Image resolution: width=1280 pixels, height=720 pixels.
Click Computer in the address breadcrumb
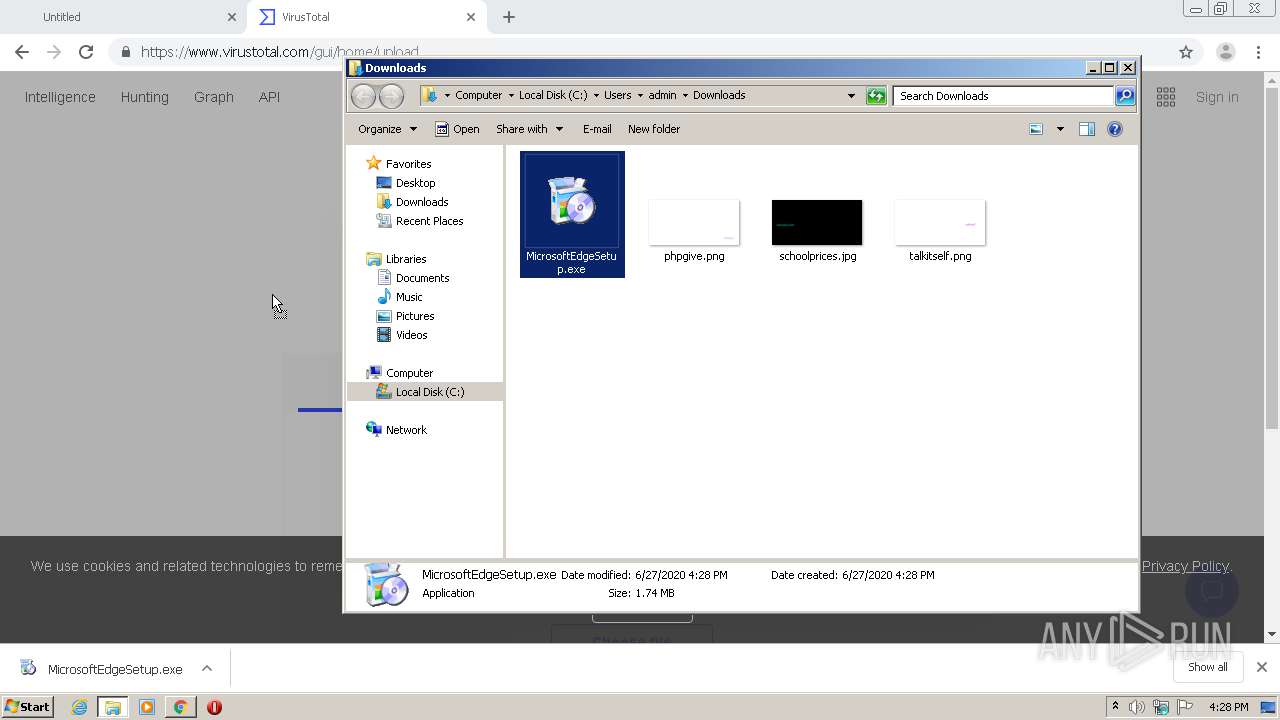coord(478,96)
